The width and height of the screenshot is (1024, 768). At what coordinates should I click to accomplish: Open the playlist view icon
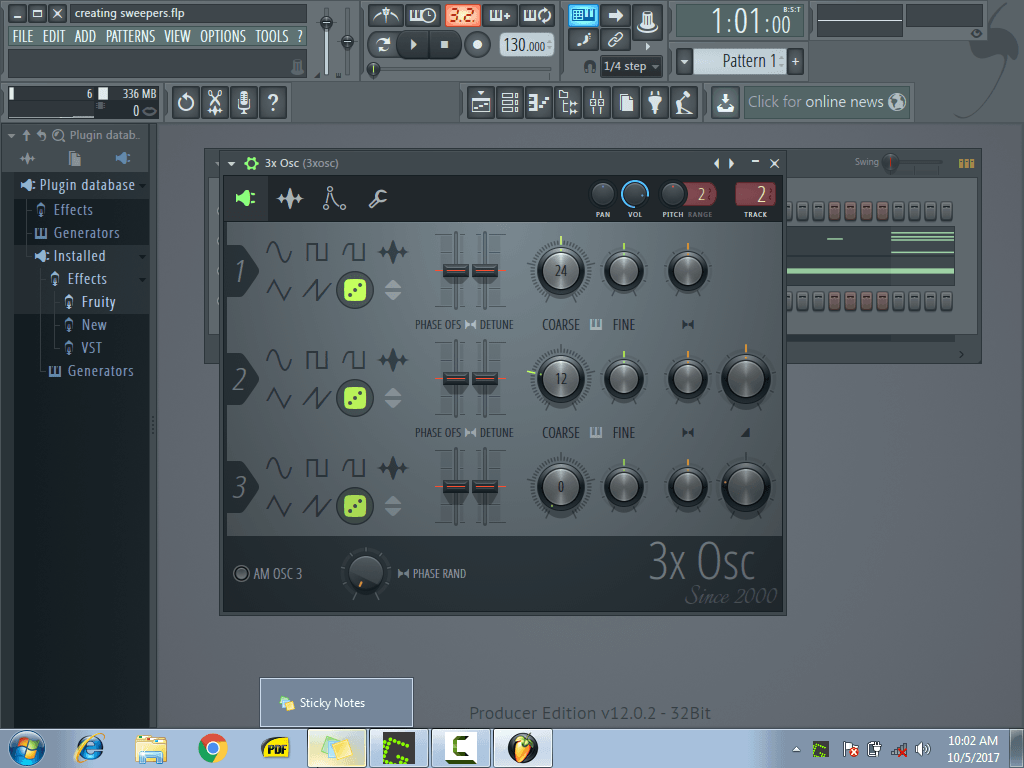point(481,103)
